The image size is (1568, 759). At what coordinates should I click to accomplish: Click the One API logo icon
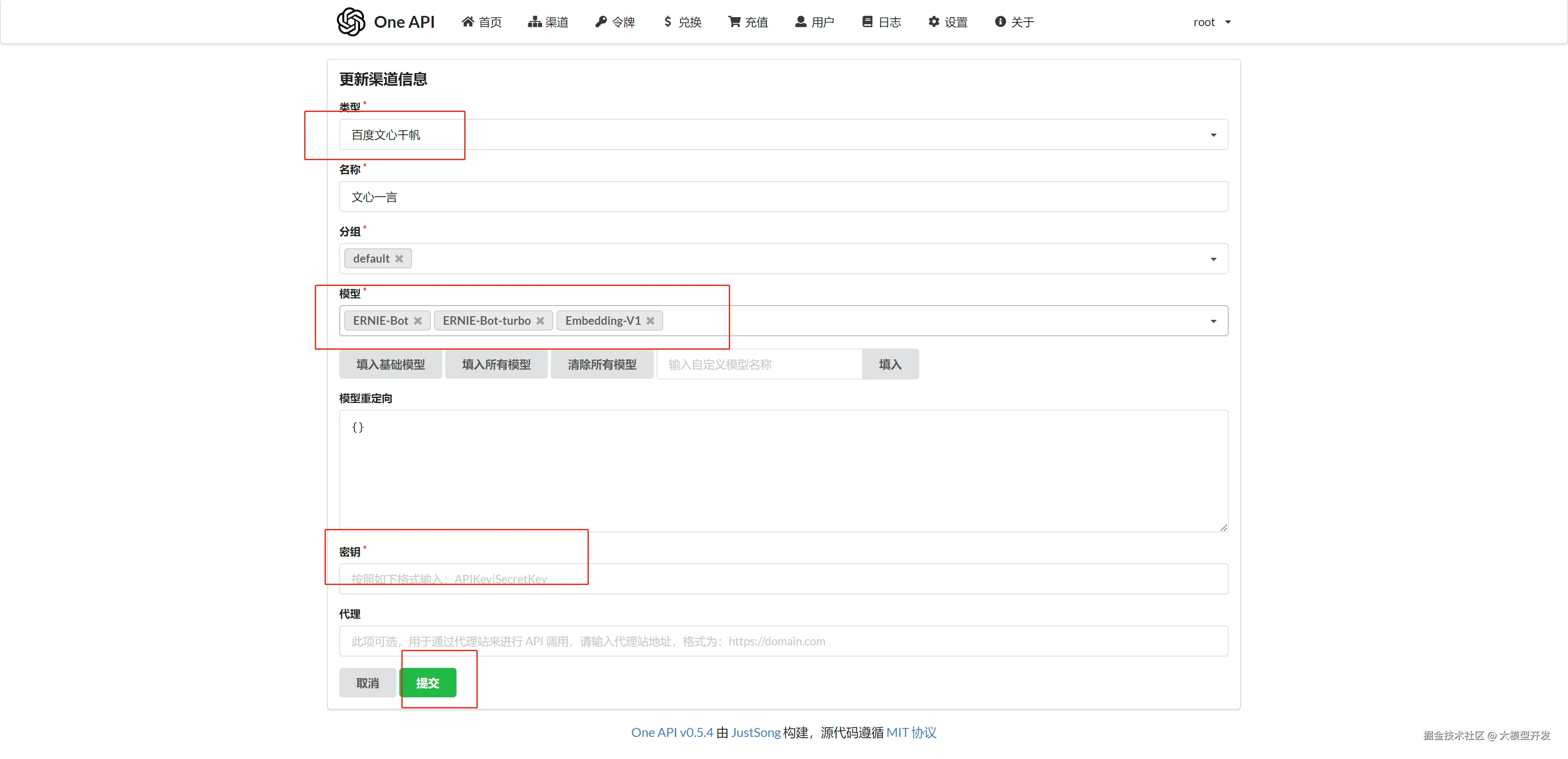(x=351, y=22)
